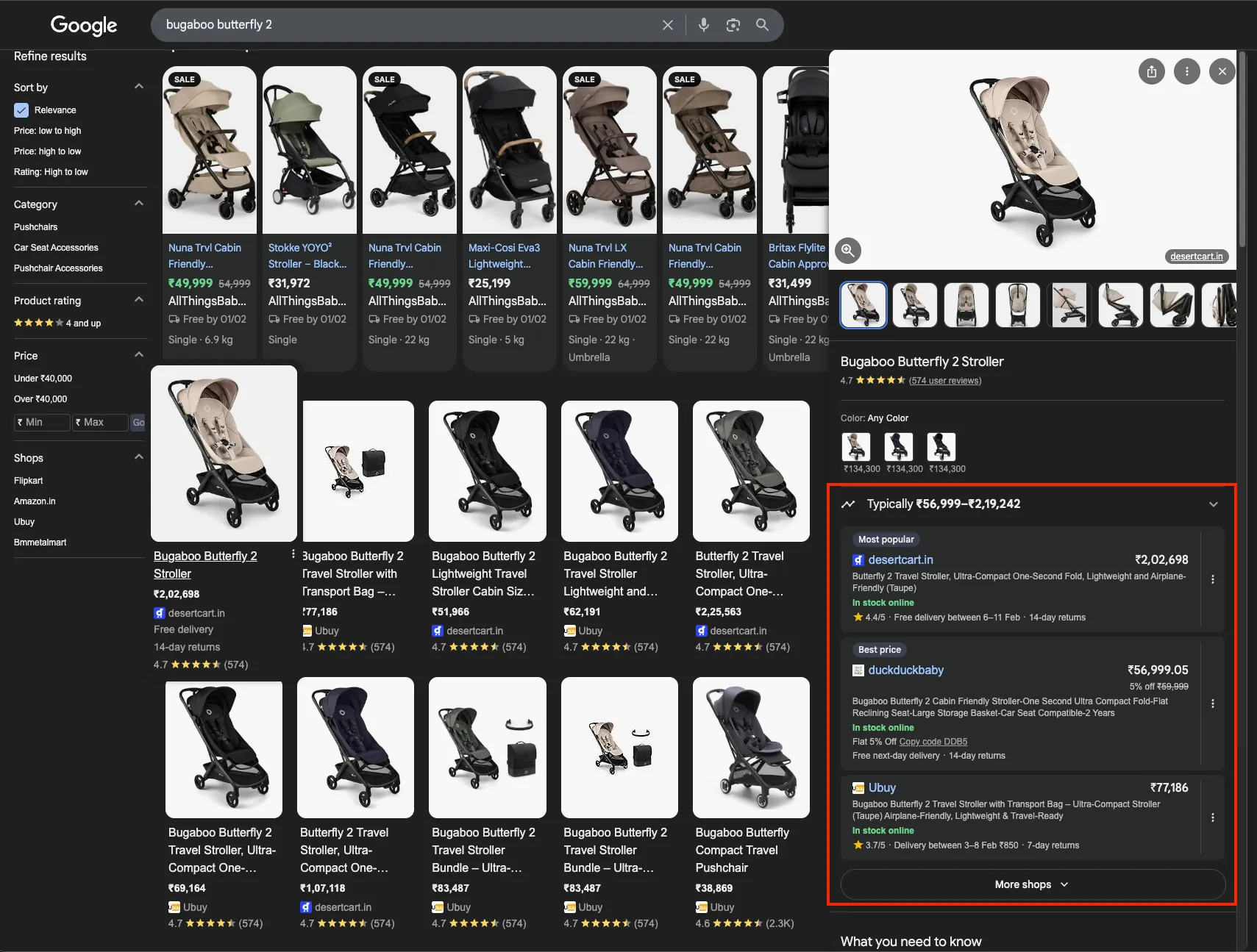Screen dimensions: 1257x952
Task: Expand the Typically price range chevron
Action: coord(1214,504)
